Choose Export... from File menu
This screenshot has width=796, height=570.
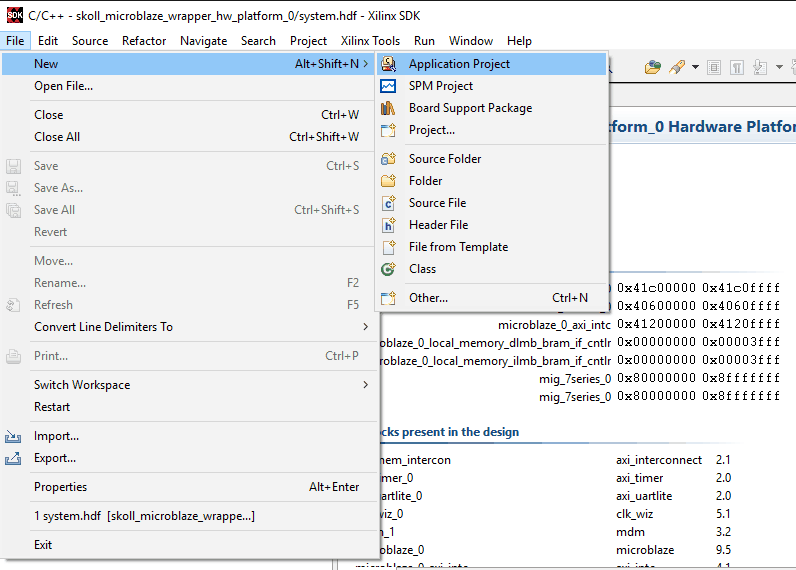pyautogui.click(x=55, y=458)
